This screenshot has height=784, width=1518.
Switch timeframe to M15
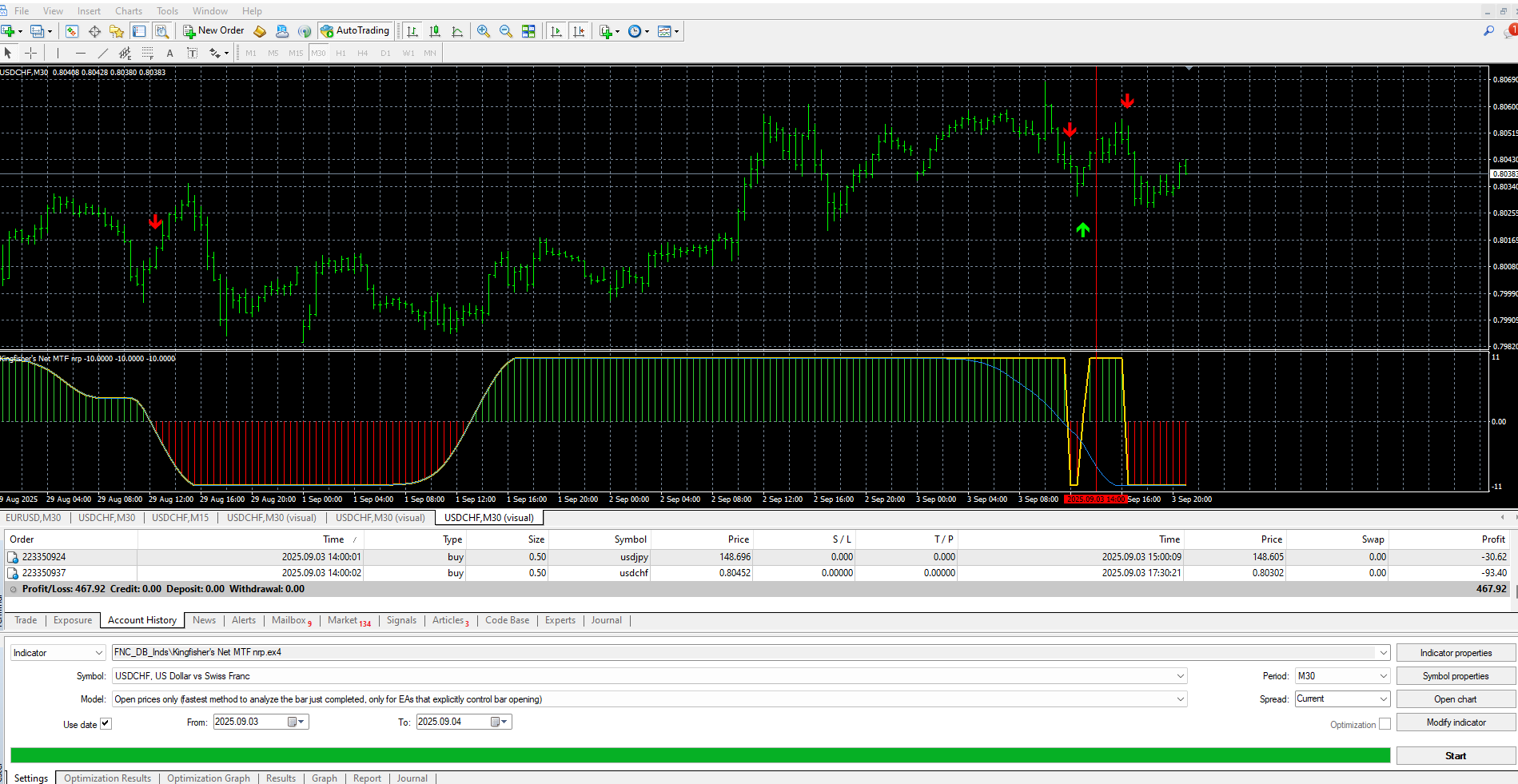[x=296, y=53]
